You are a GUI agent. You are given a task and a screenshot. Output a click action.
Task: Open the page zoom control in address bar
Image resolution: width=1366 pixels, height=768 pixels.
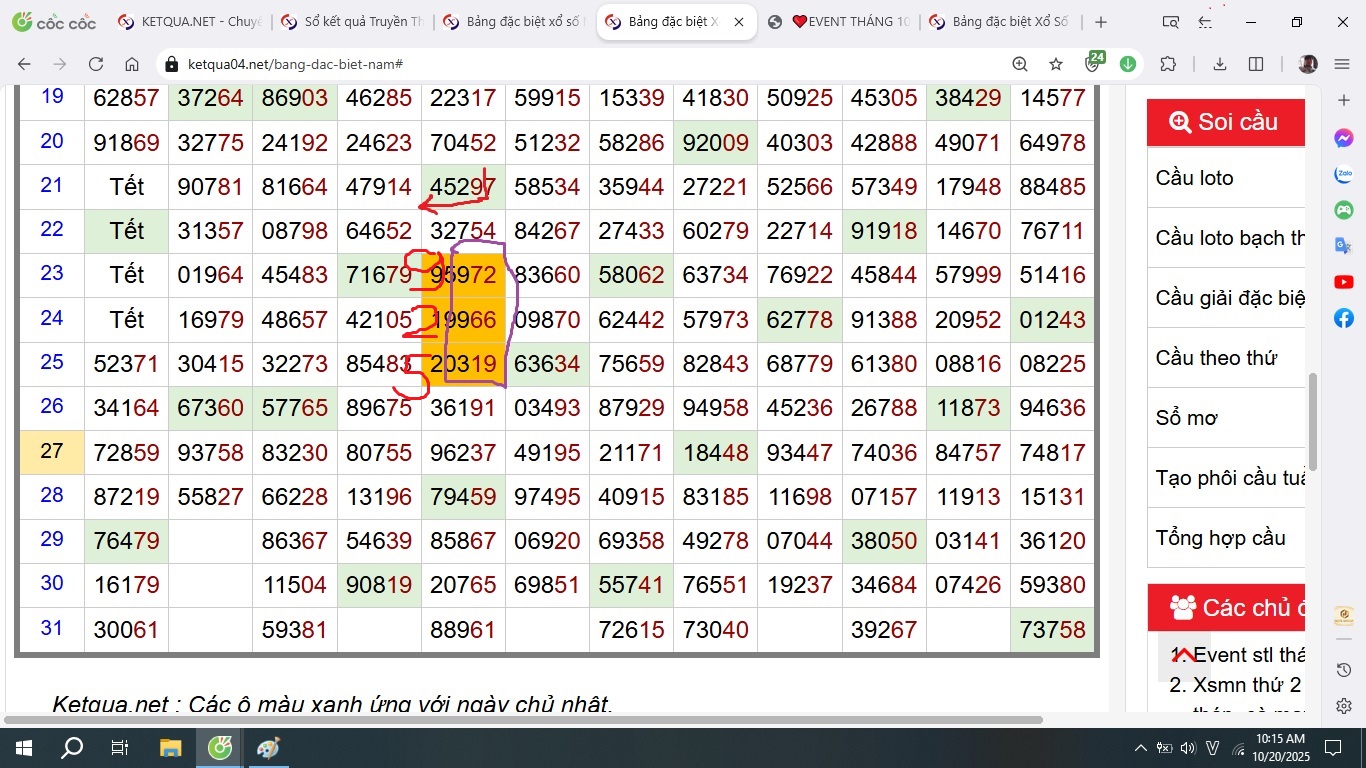click(x=1020, y=64)
